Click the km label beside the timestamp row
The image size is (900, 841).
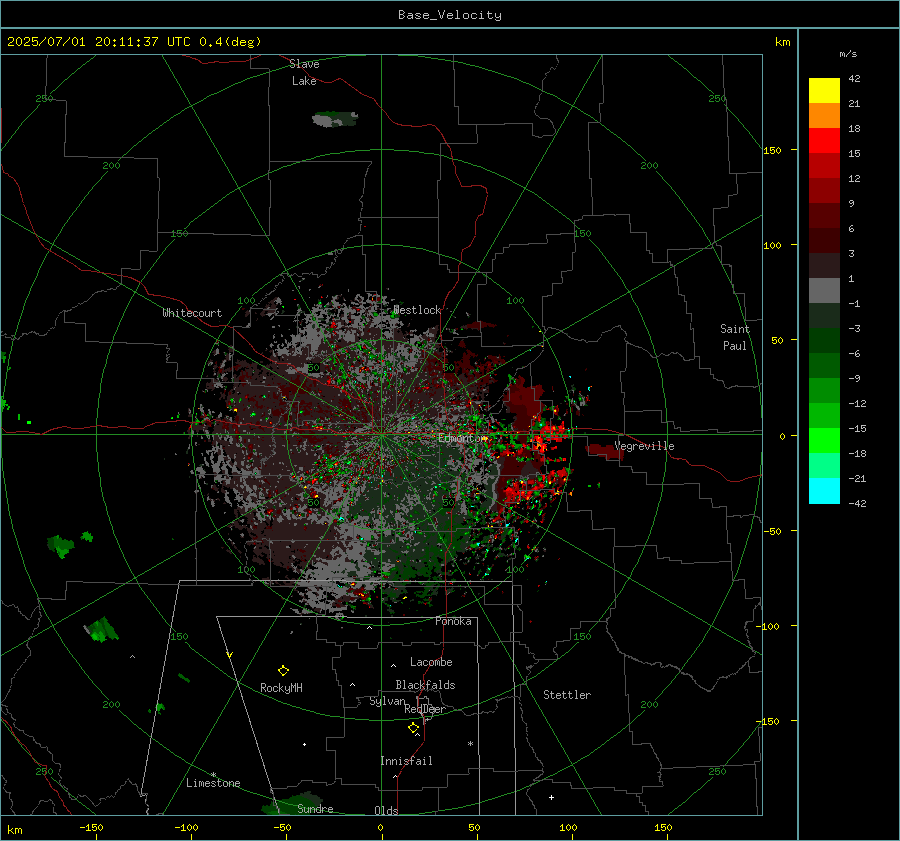coord(782,42)
